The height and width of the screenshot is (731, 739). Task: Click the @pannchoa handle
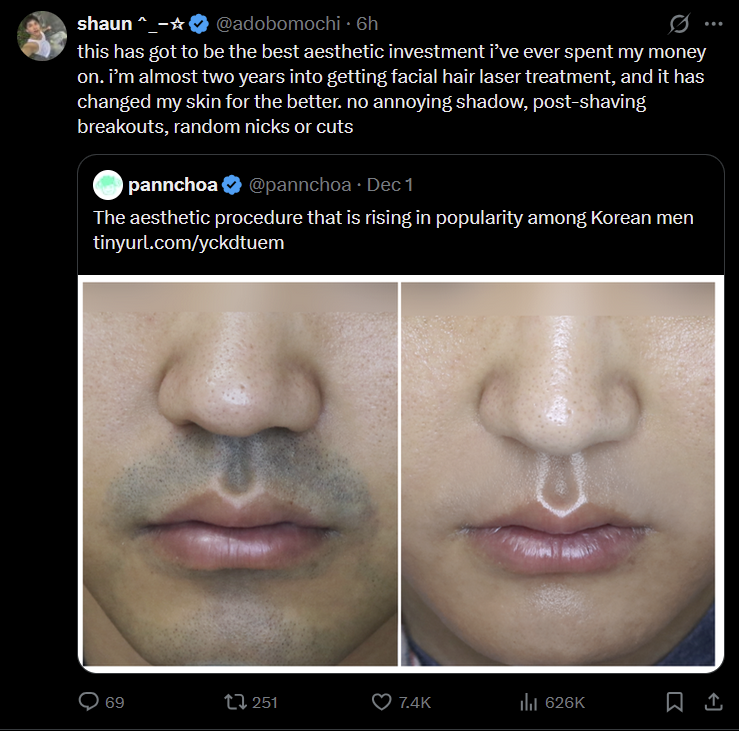(301, 185)
